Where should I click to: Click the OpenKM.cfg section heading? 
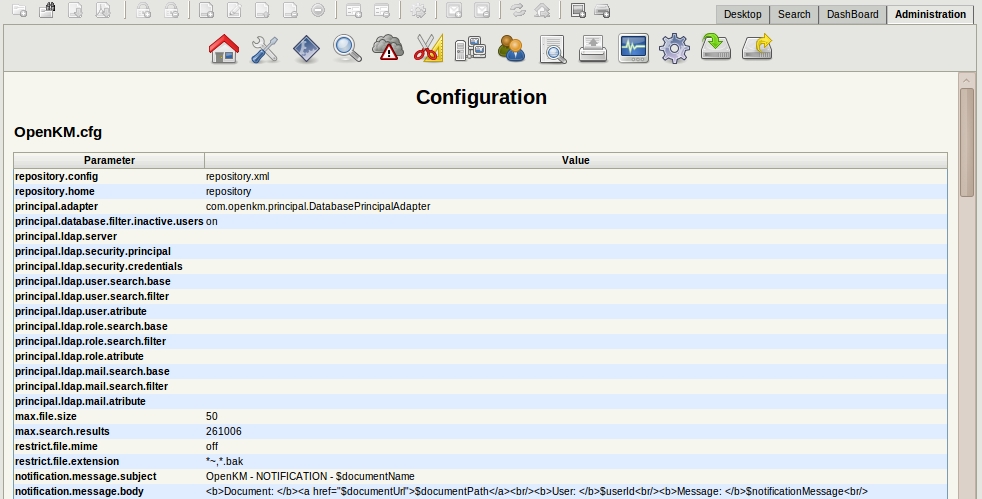point(58,132)
